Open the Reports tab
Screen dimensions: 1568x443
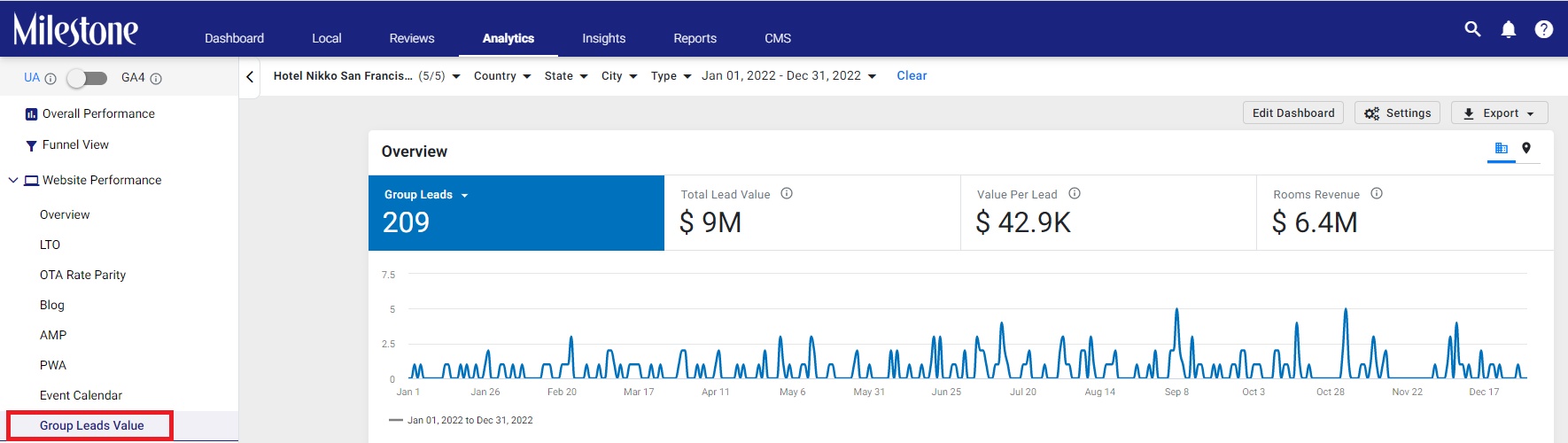695,38
